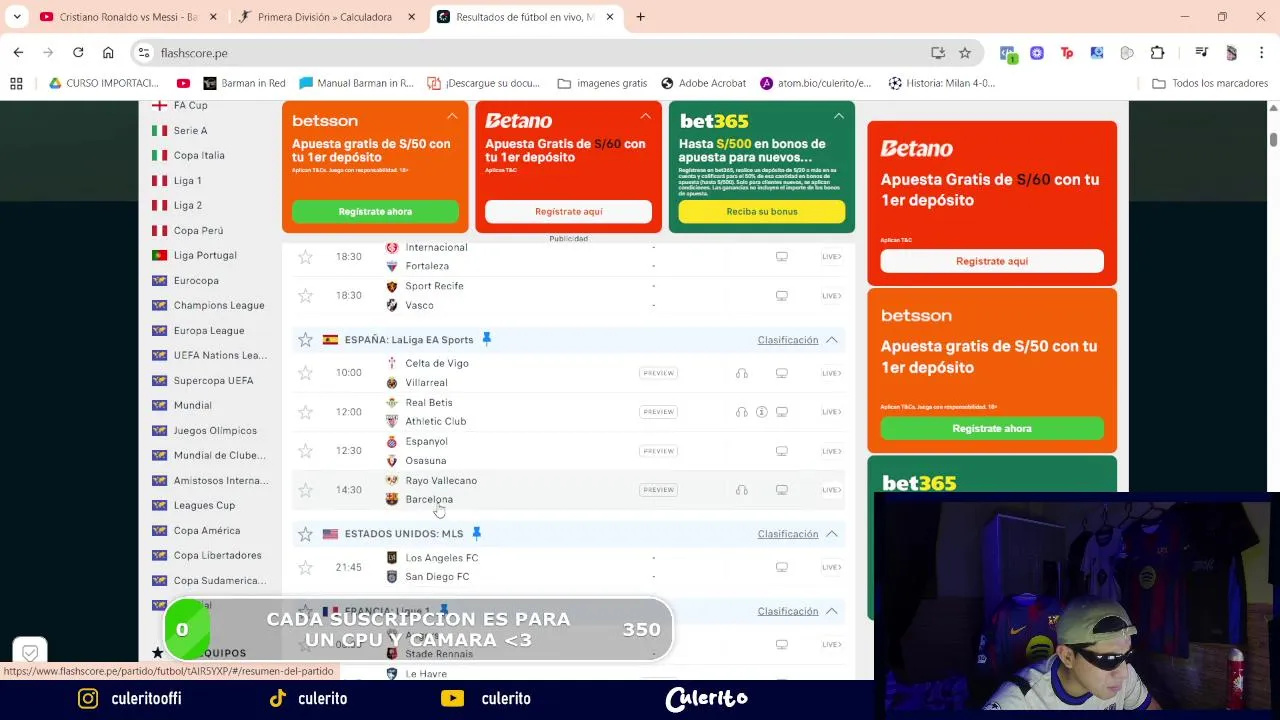Star the LaLiga EA Sports league header
The width and height of the screenshot is (1280, 720).
[x=305, y=340]
